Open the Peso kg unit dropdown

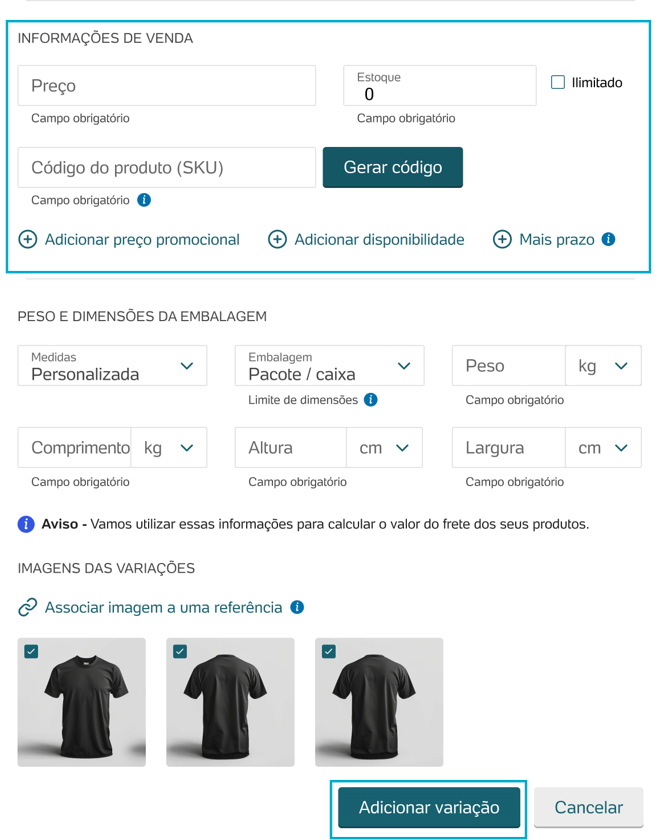pyautogui.click(x=603, y=366)
